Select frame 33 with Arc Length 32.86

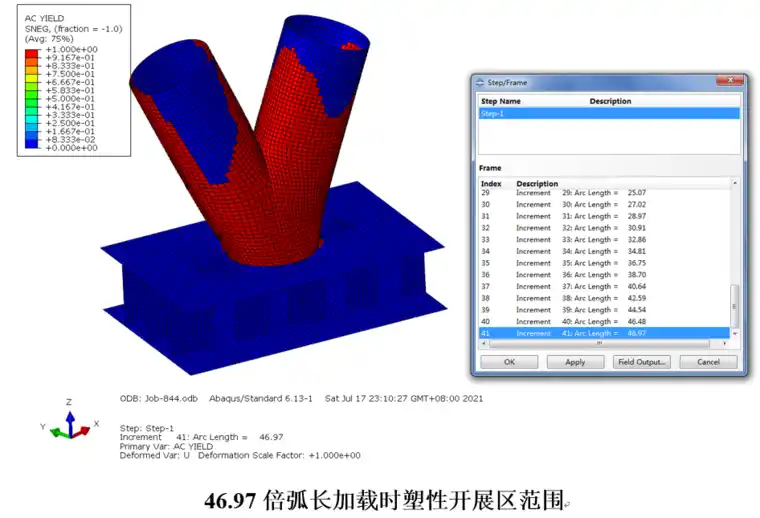point(604,239)
